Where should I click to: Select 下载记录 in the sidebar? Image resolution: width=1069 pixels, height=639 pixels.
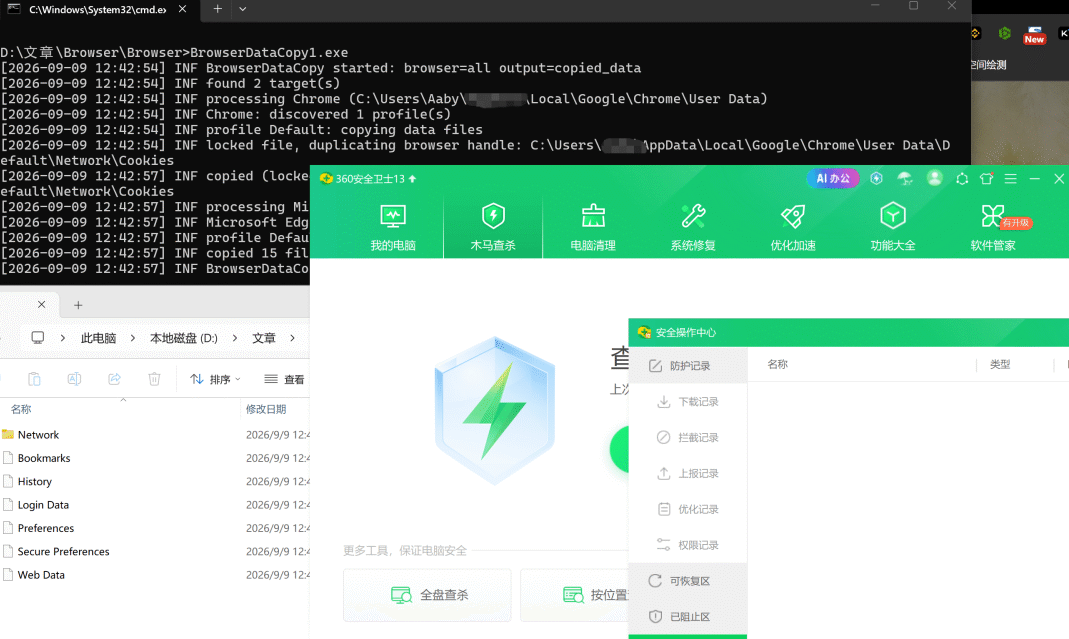688,402
